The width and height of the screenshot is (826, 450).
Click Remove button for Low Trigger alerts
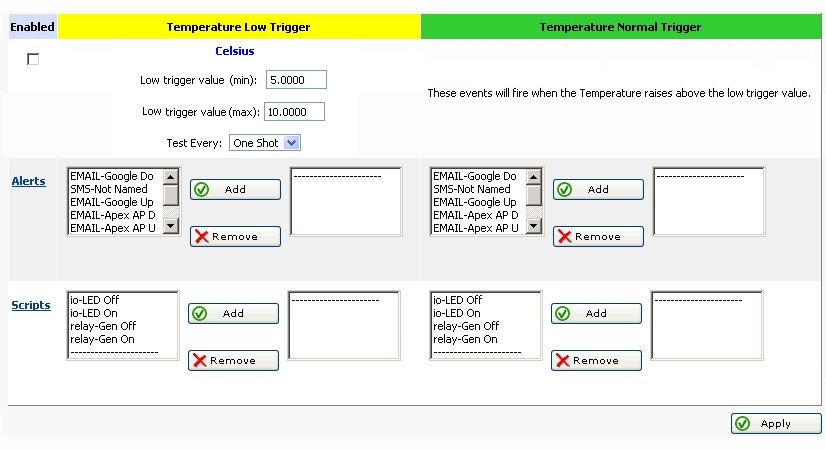(x=235, y=237)
